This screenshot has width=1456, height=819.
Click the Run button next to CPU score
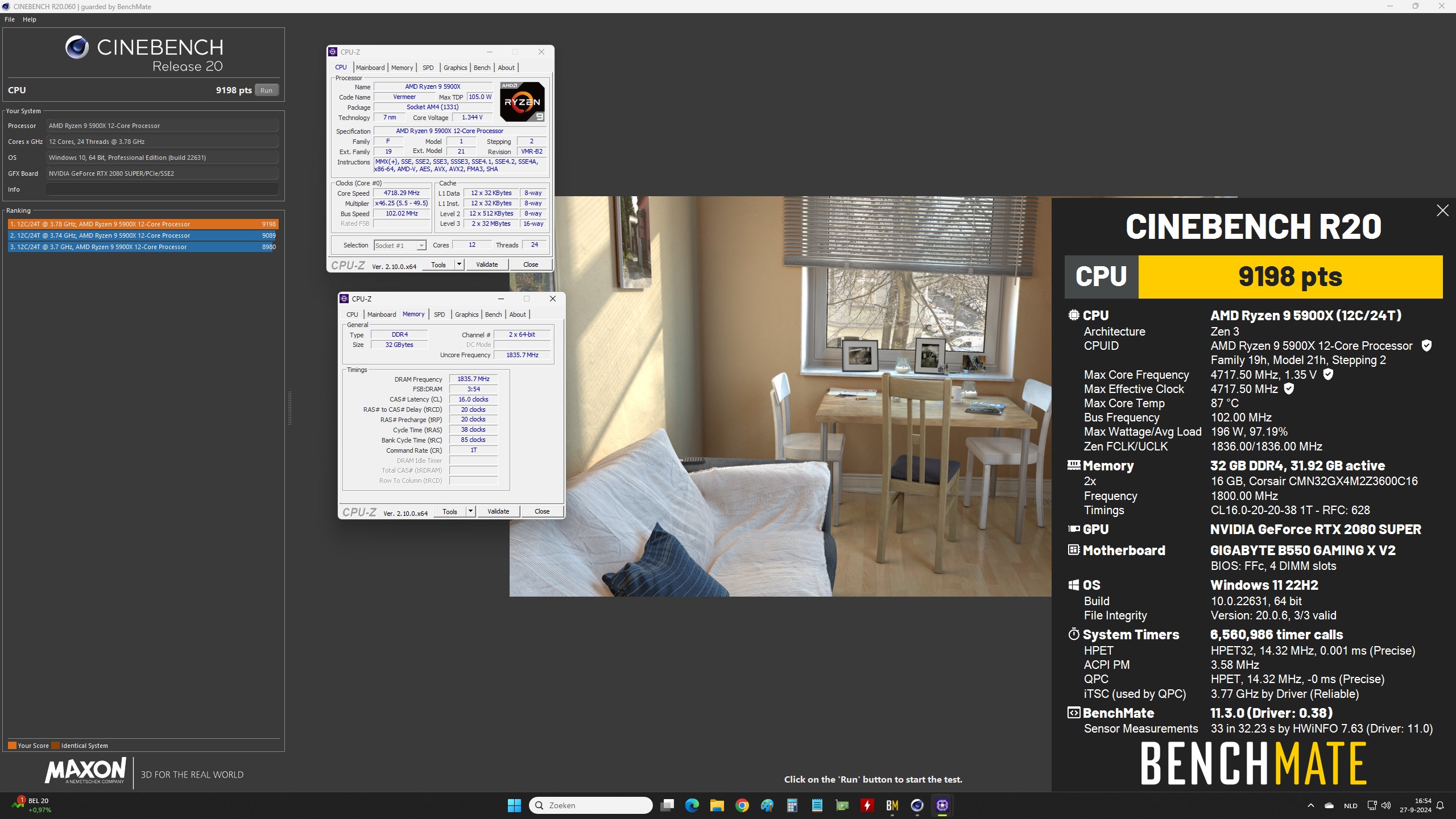coord(266,90)
